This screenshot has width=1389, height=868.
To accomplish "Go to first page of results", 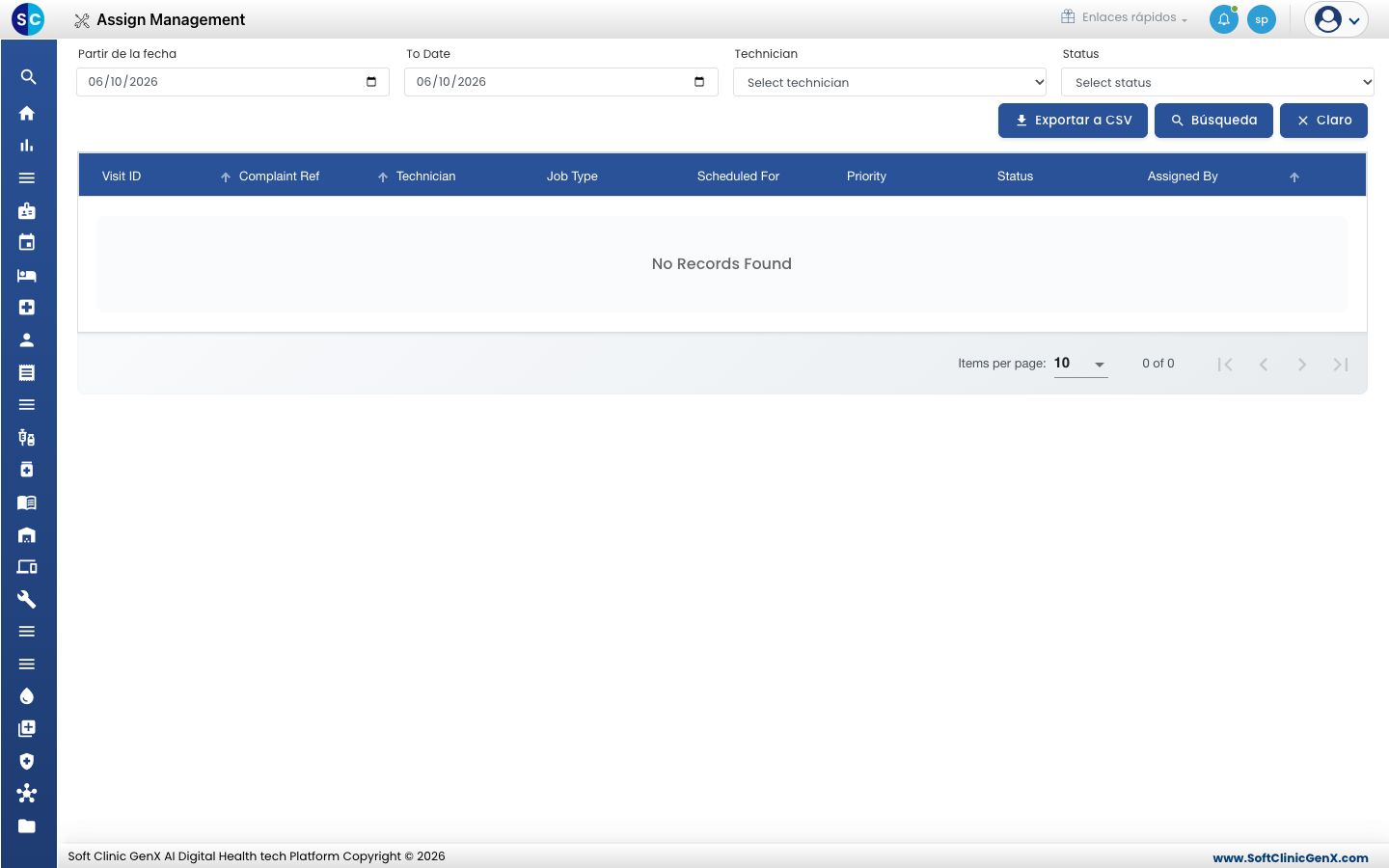I will click(x=1225, y=365).
